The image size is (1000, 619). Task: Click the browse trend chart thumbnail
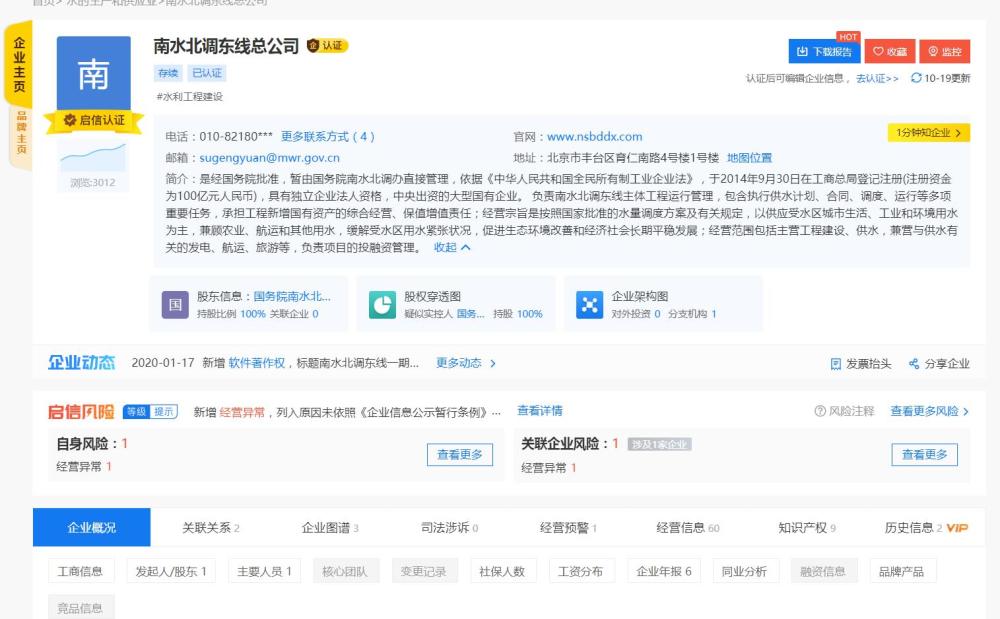[x=93, y=157]
